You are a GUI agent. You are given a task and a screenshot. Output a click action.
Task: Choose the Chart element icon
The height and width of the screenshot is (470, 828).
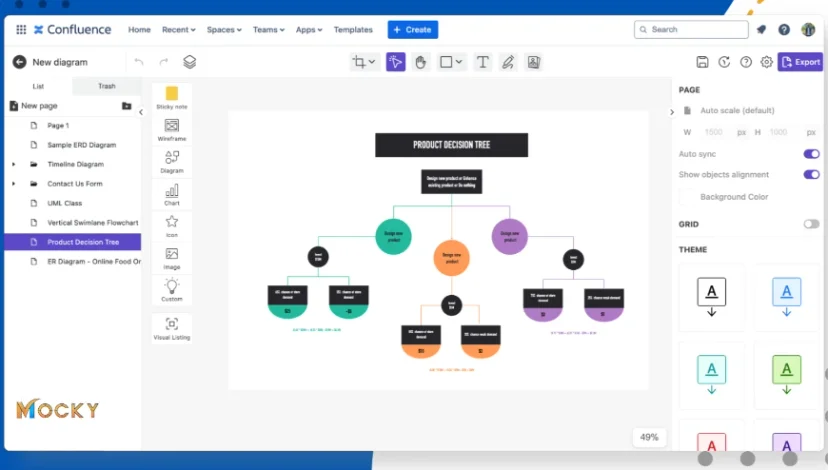click(172, 194)
